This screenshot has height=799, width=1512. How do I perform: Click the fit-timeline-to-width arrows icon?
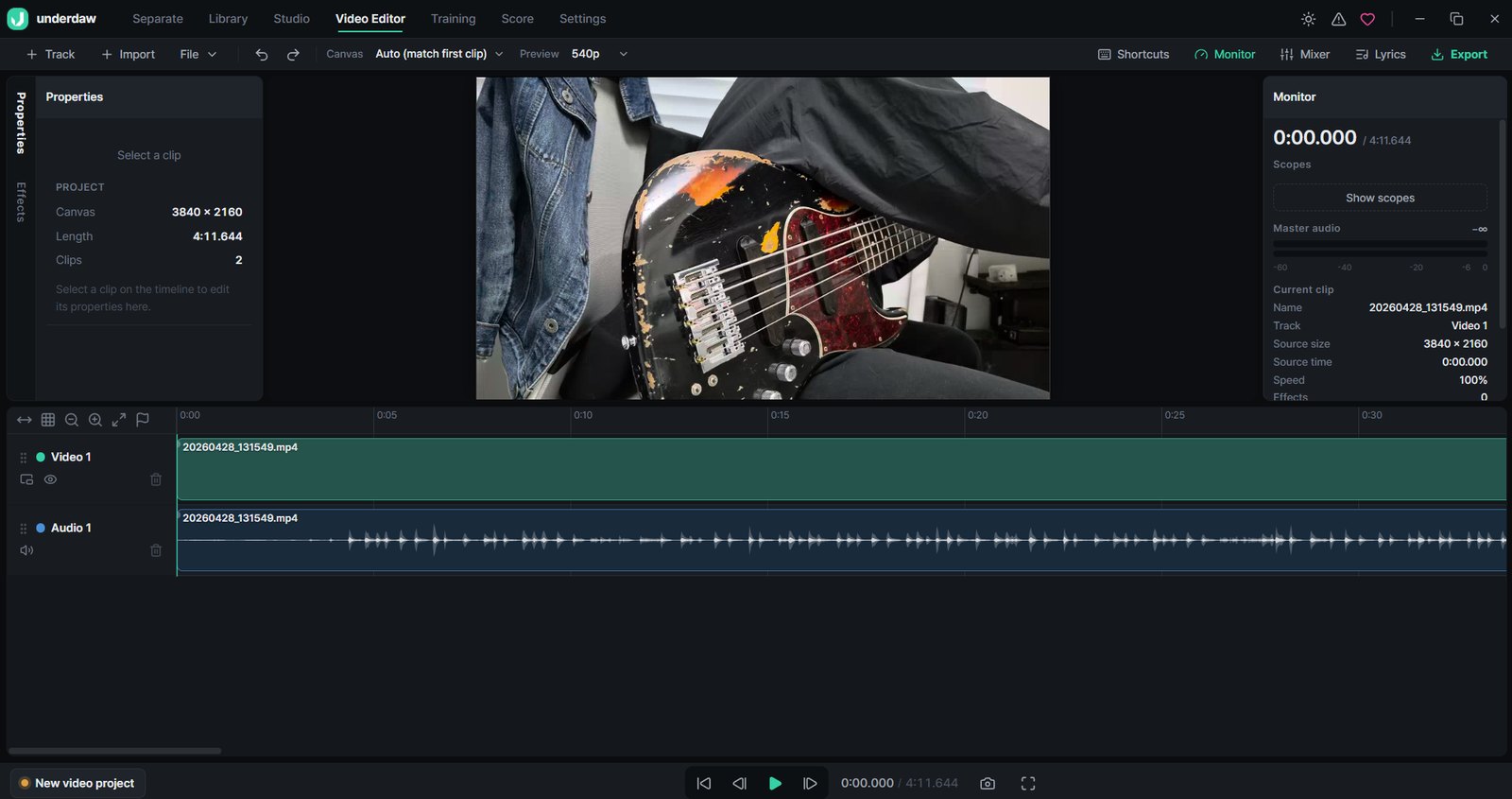point(25,420)
